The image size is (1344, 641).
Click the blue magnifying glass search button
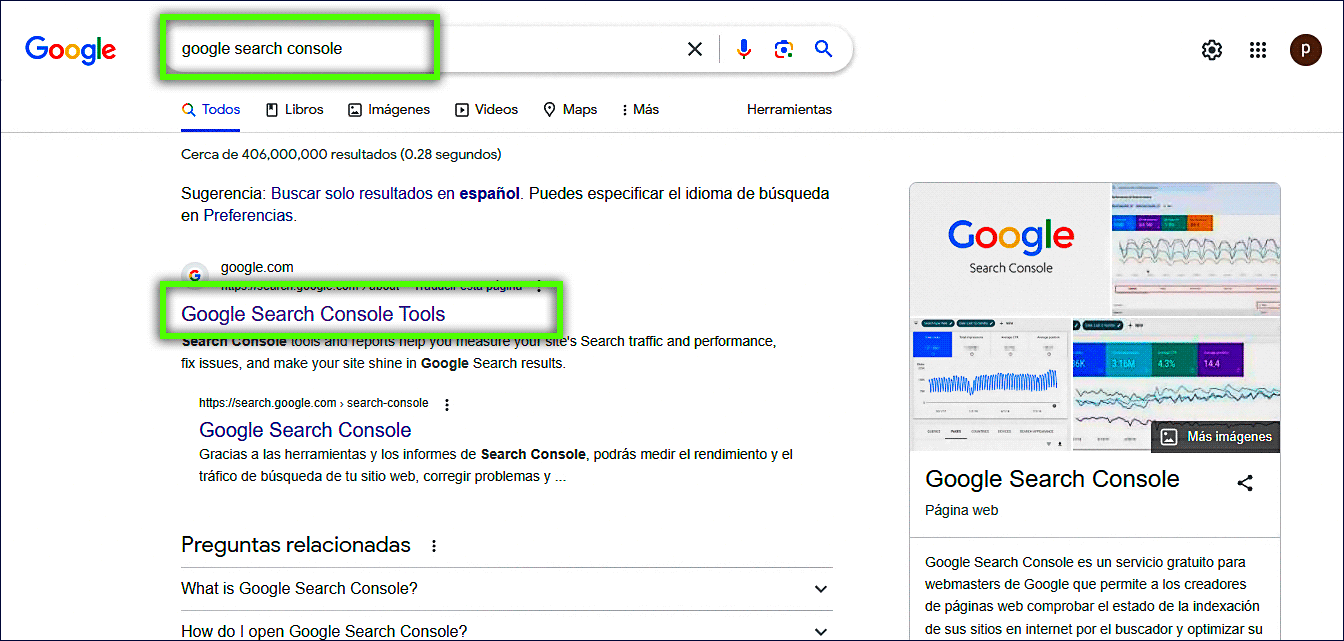tap(823, 49)
